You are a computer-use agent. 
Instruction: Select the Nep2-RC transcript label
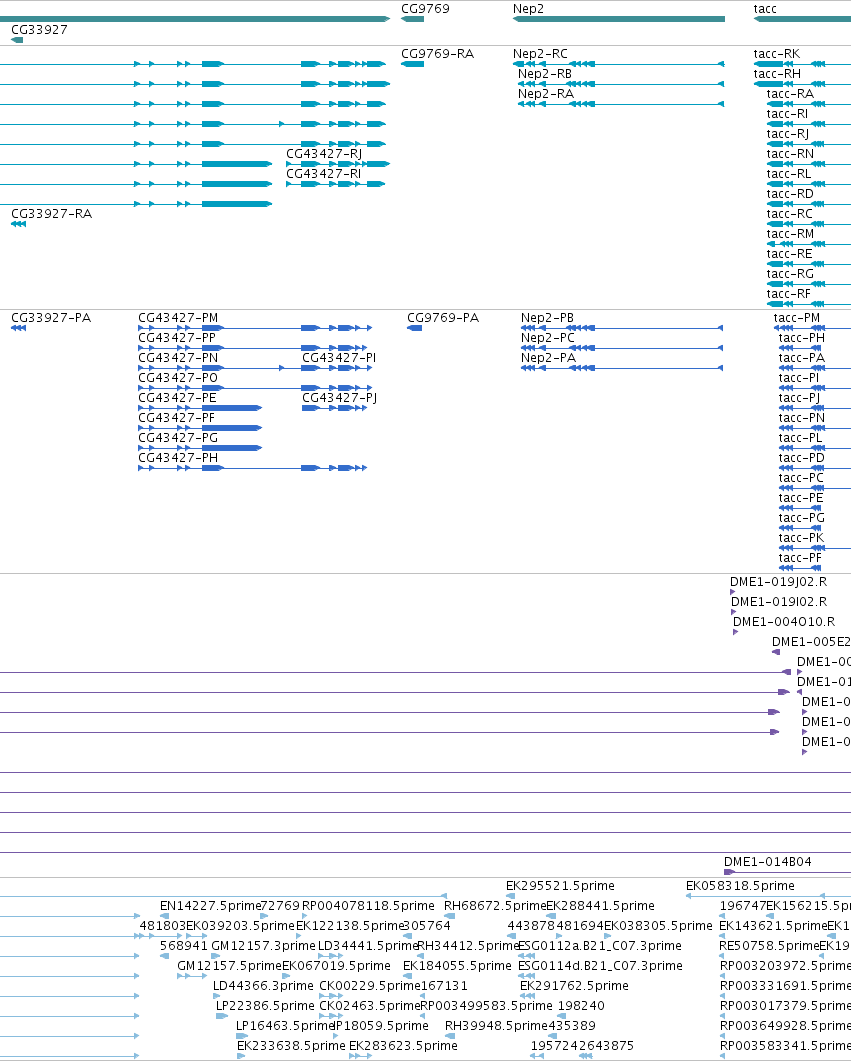(540, 53)
